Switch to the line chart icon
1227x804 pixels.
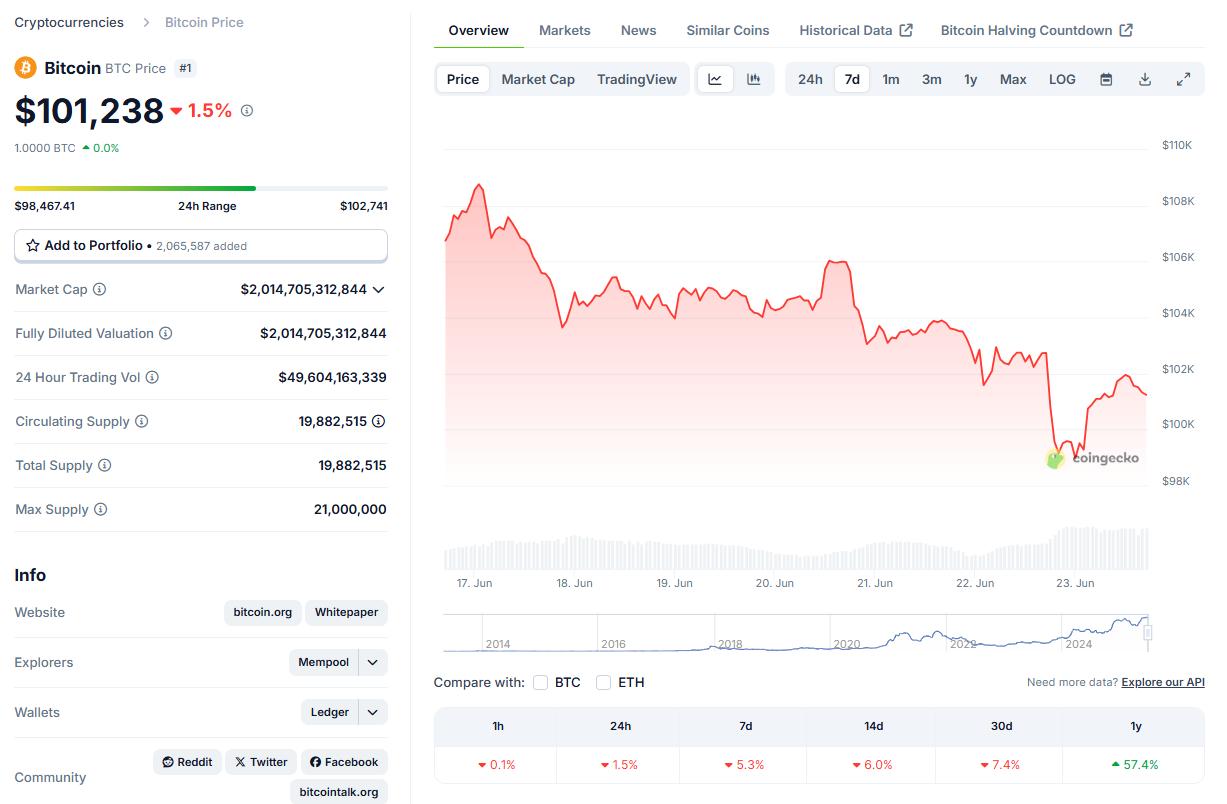(715, 79)
